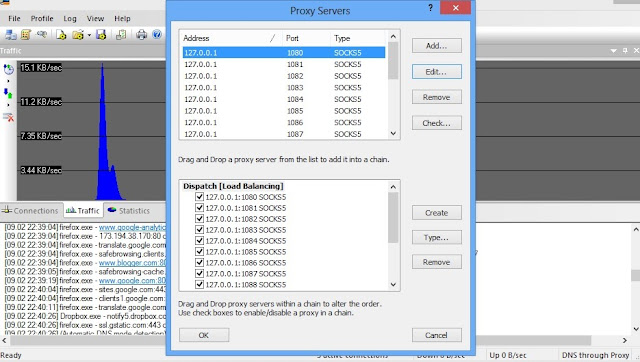Open the View menu
640x362 pixels.
point(95,18)
